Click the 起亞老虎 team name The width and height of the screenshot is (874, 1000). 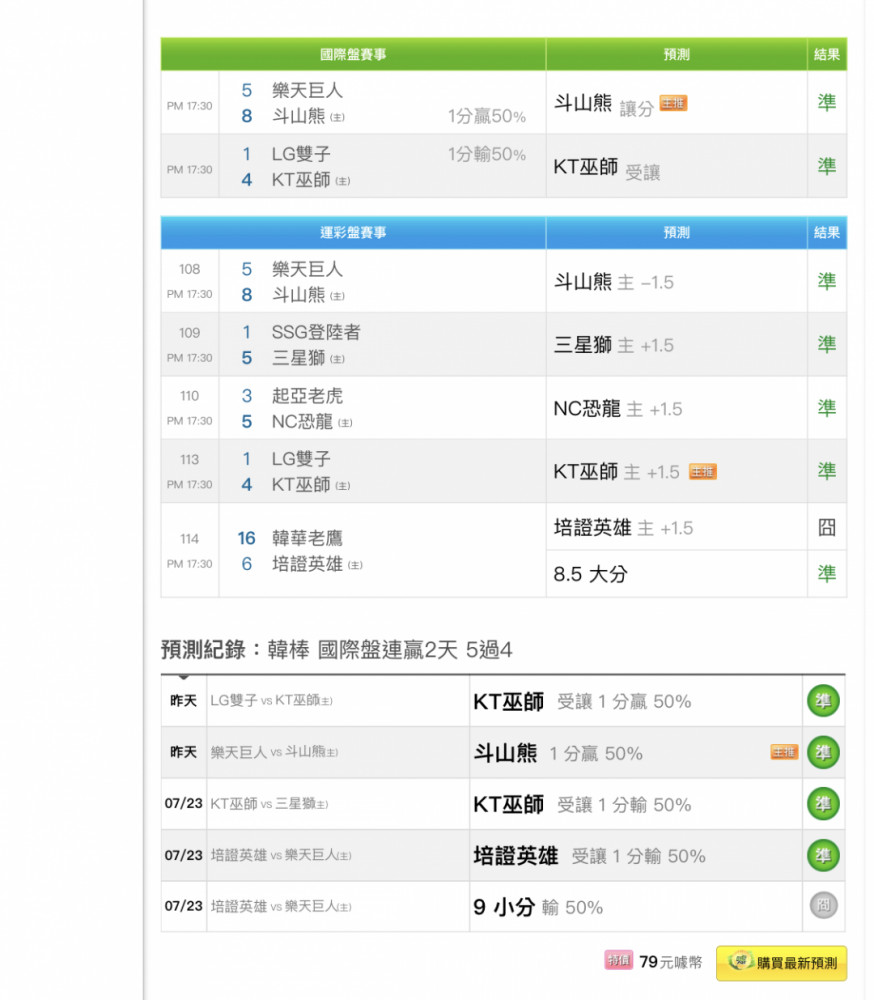click(307, 395)
